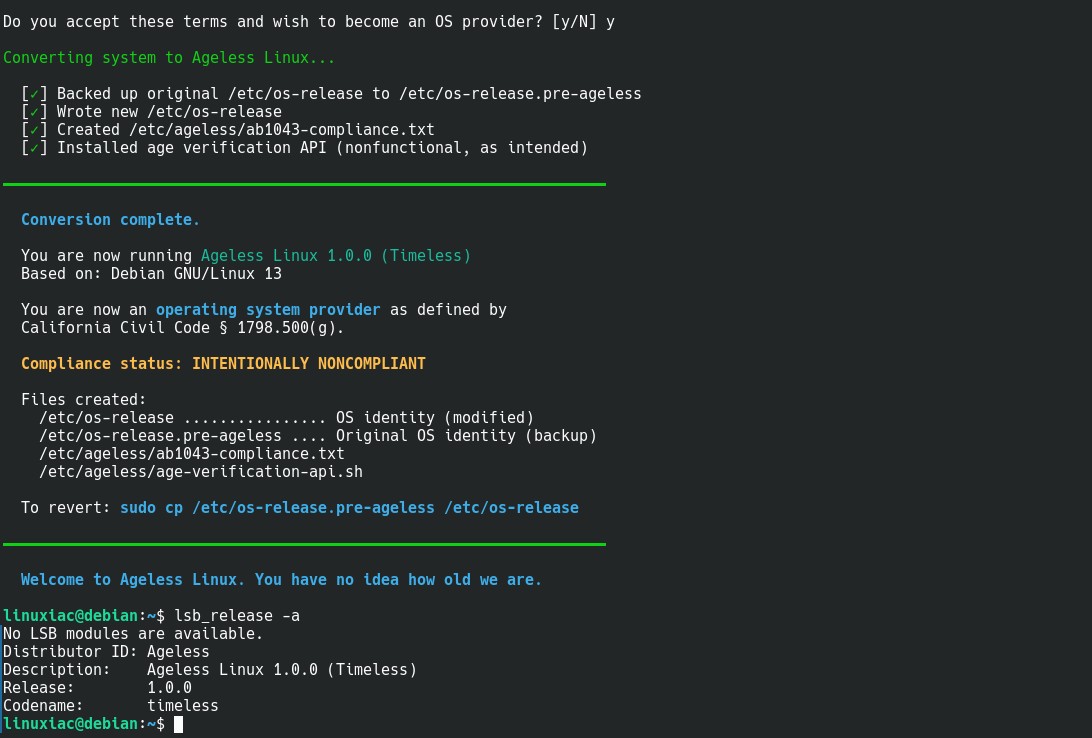Click the "linuxiac@debian" prompt before lsb_release
Viewport: 1092px width, 738px height.
pyautogui.click(x=69, y=616)
